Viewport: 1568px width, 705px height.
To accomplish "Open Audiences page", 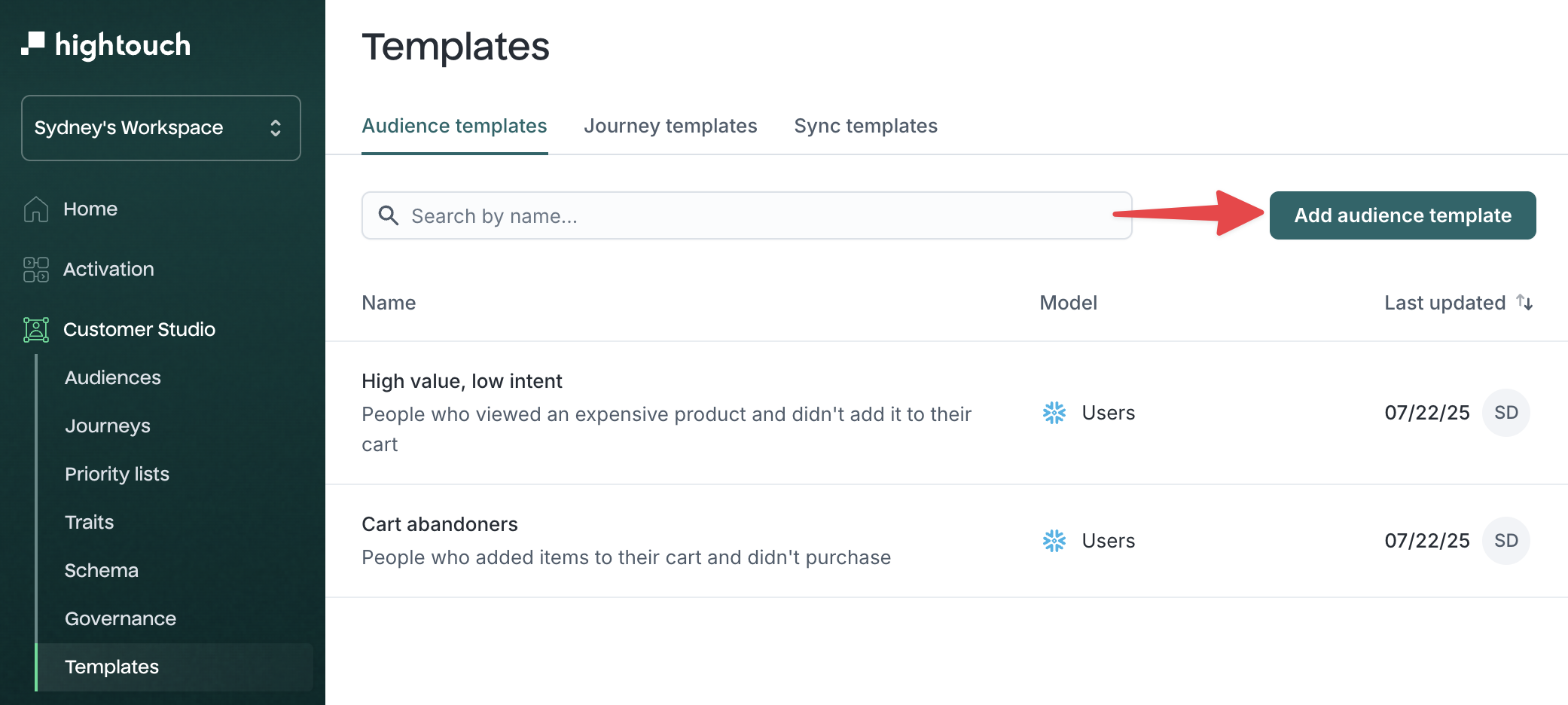I will click(113, 377).
